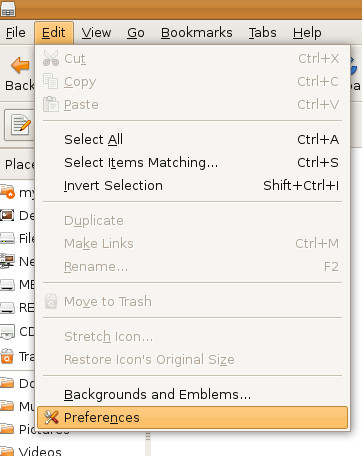Open the Network icon in sidebar
362x456 pixels.
(7, 261)
